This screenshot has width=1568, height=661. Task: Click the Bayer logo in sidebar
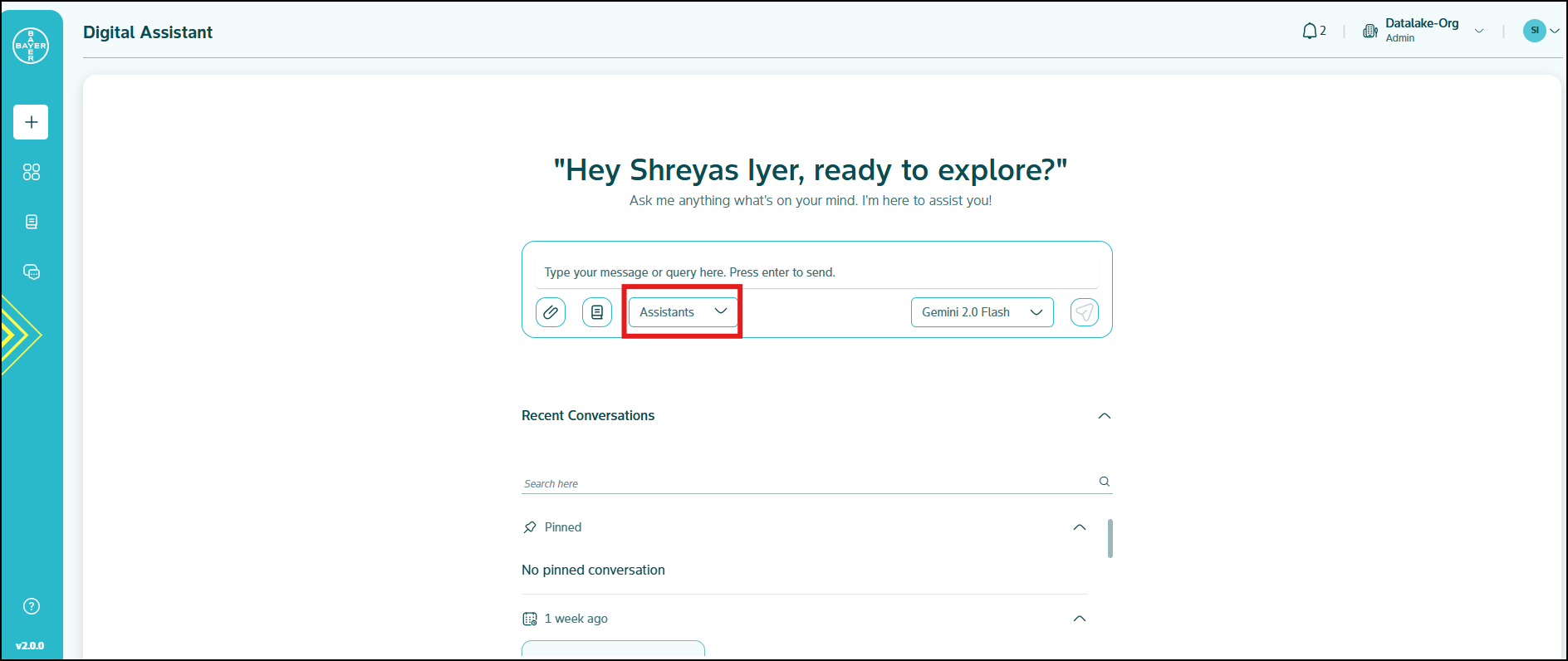point(31,46)
